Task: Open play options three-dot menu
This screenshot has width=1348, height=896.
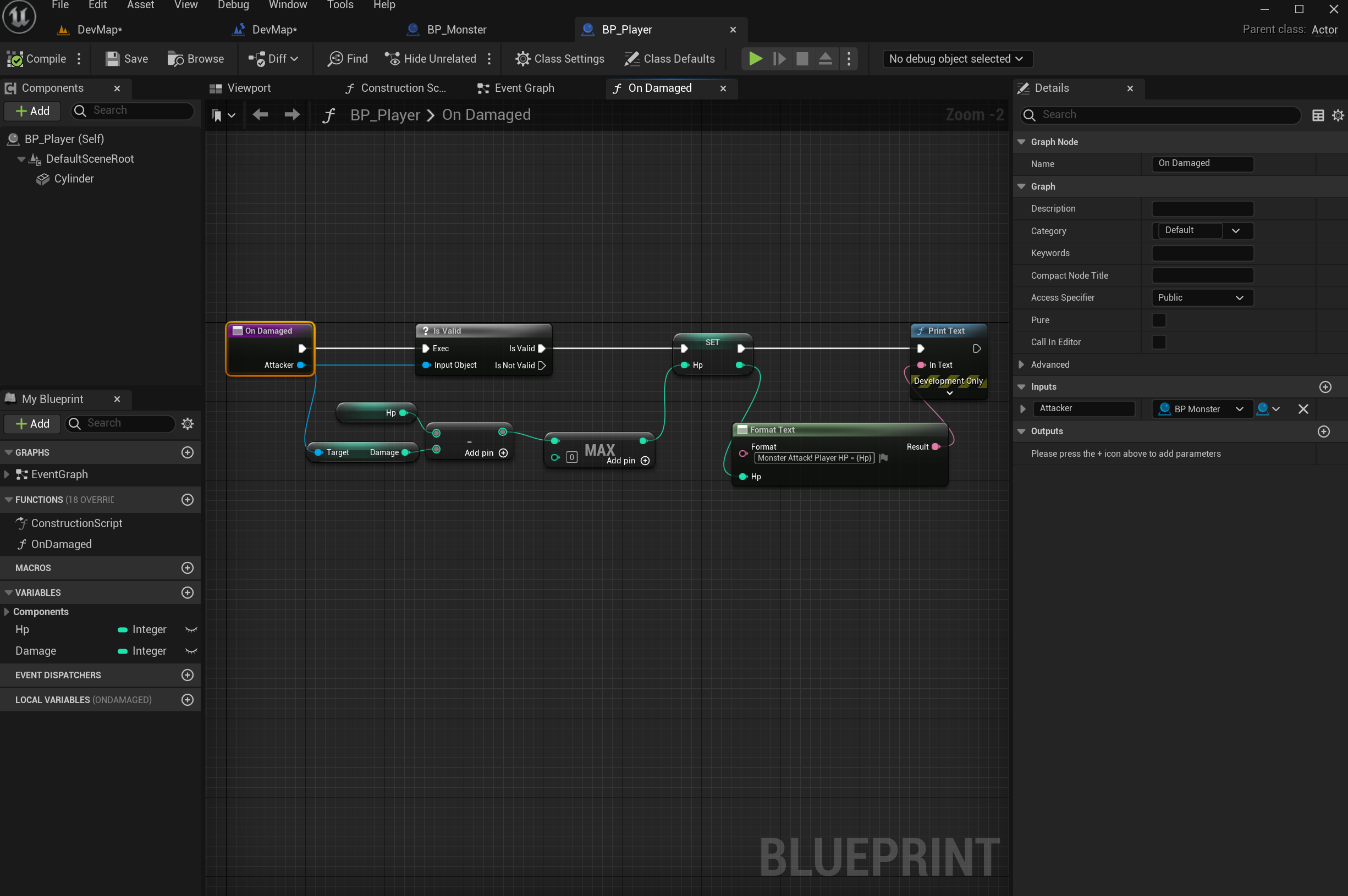Action: coord(849,59)
